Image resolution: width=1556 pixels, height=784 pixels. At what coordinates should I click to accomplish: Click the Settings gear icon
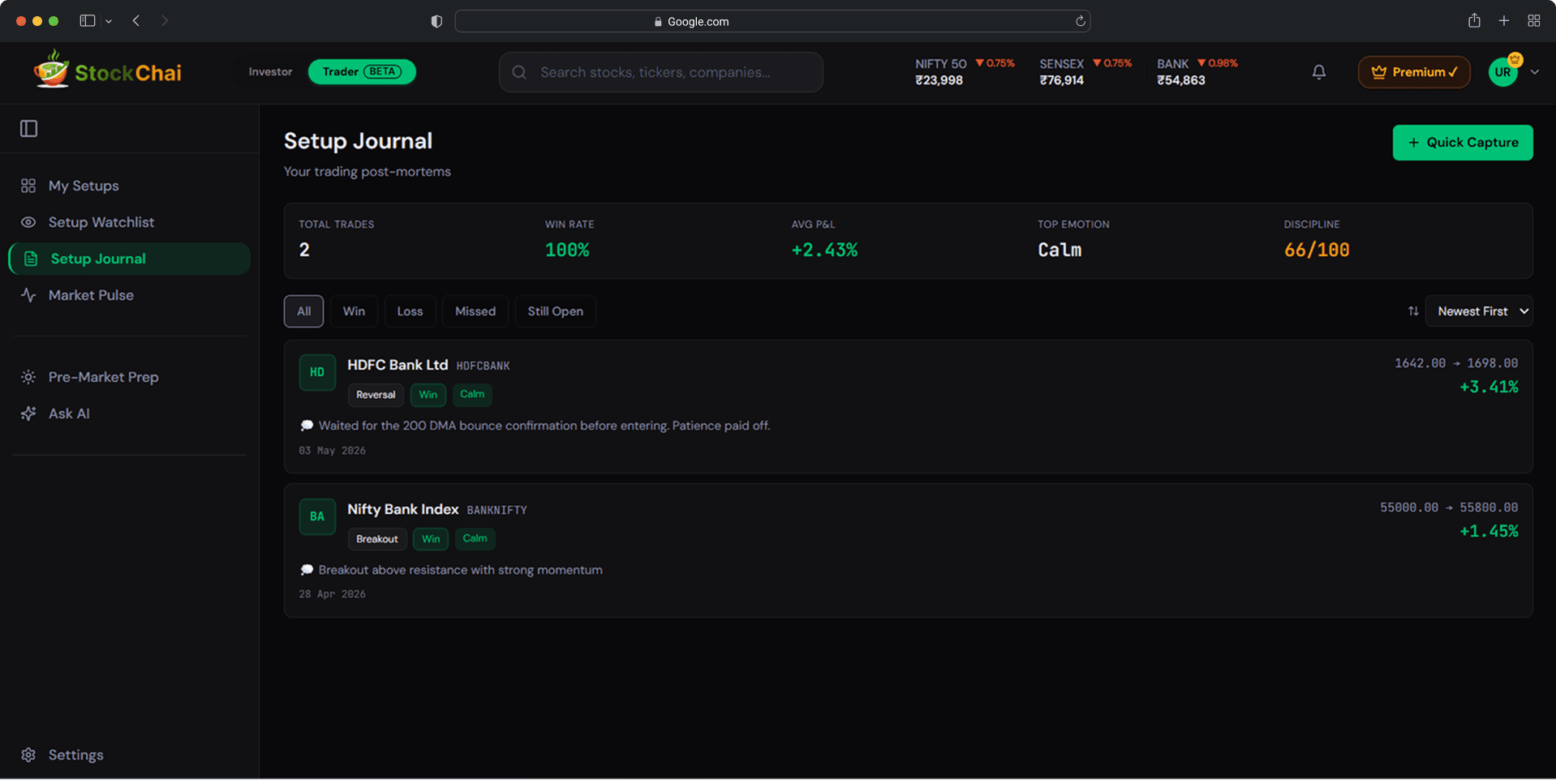click(x=28, y=755)
